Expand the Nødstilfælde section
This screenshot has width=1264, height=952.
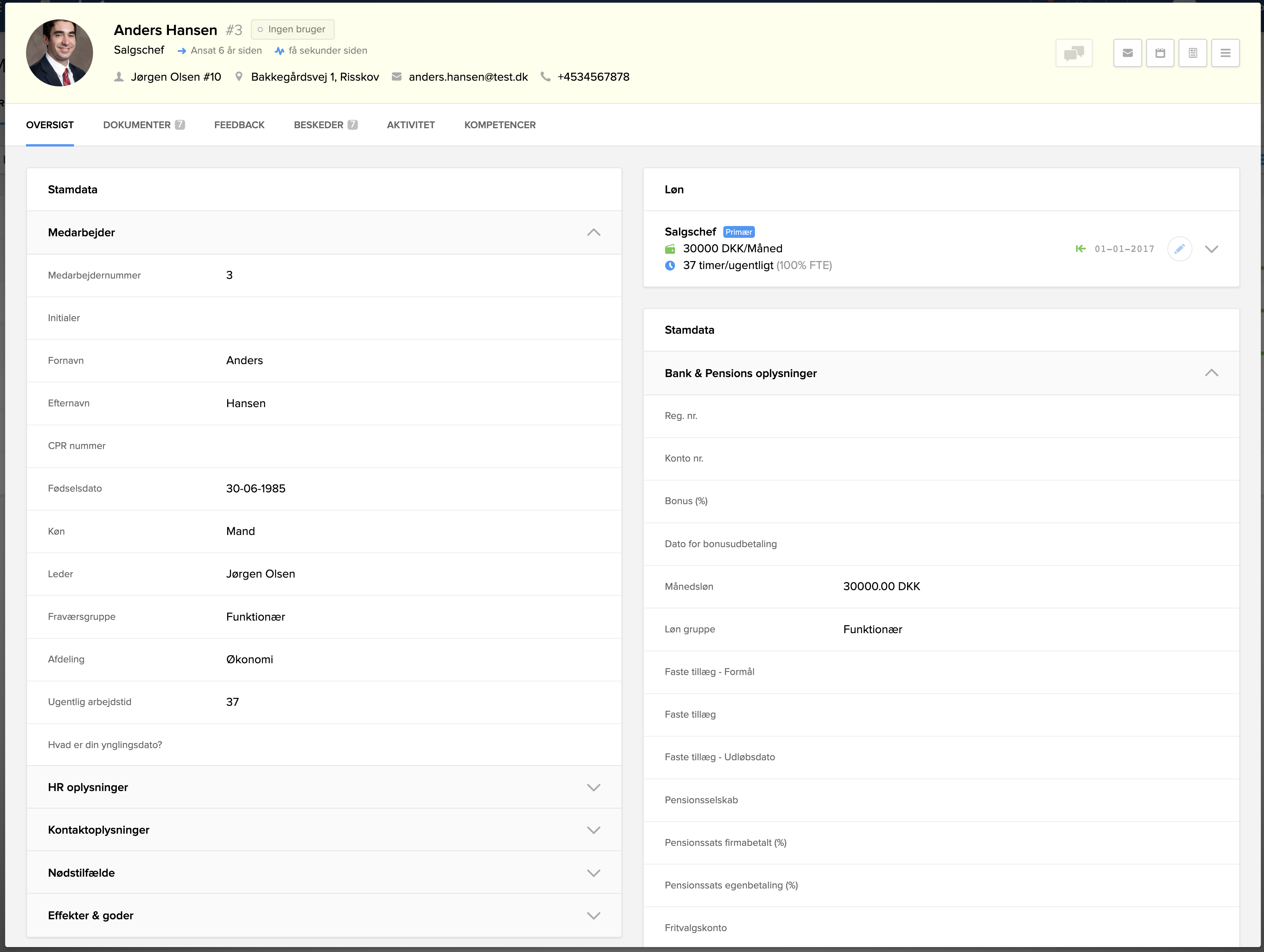point(593,873)
